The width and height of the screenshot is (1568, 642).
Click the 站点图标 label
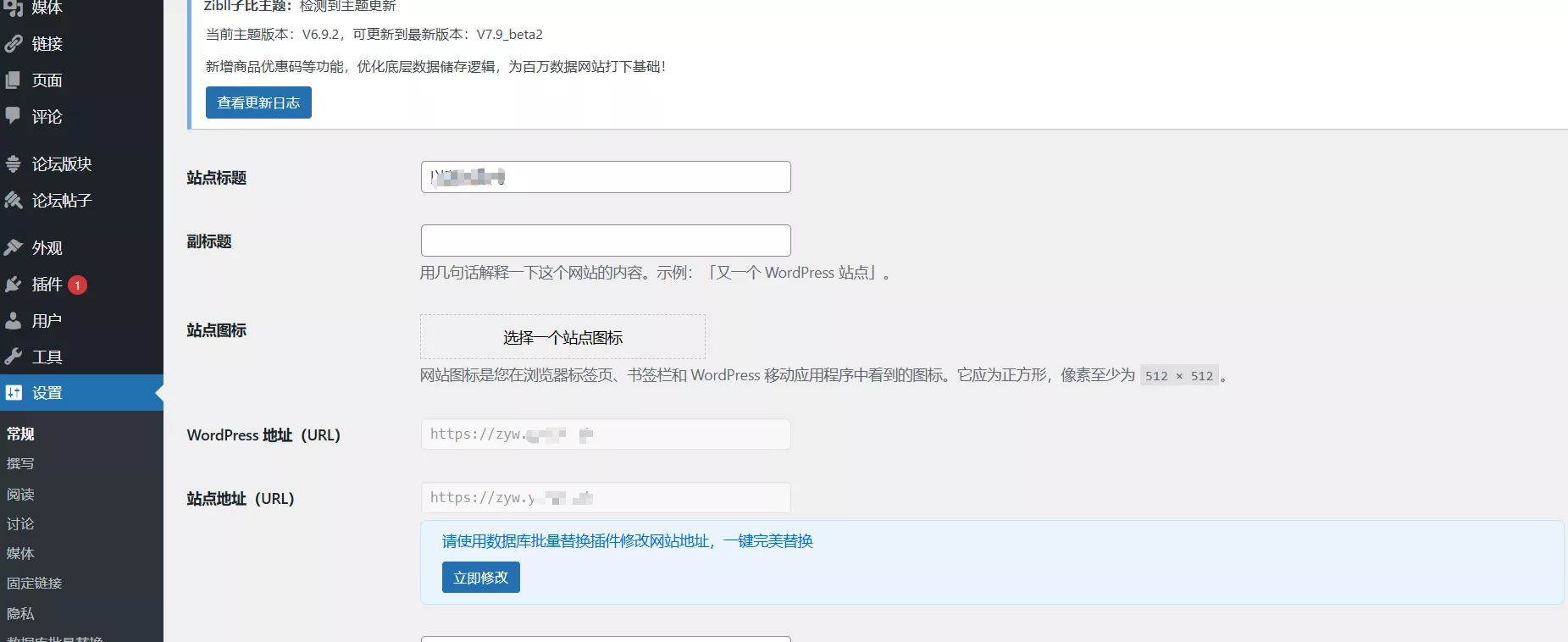tap(217, 330)
